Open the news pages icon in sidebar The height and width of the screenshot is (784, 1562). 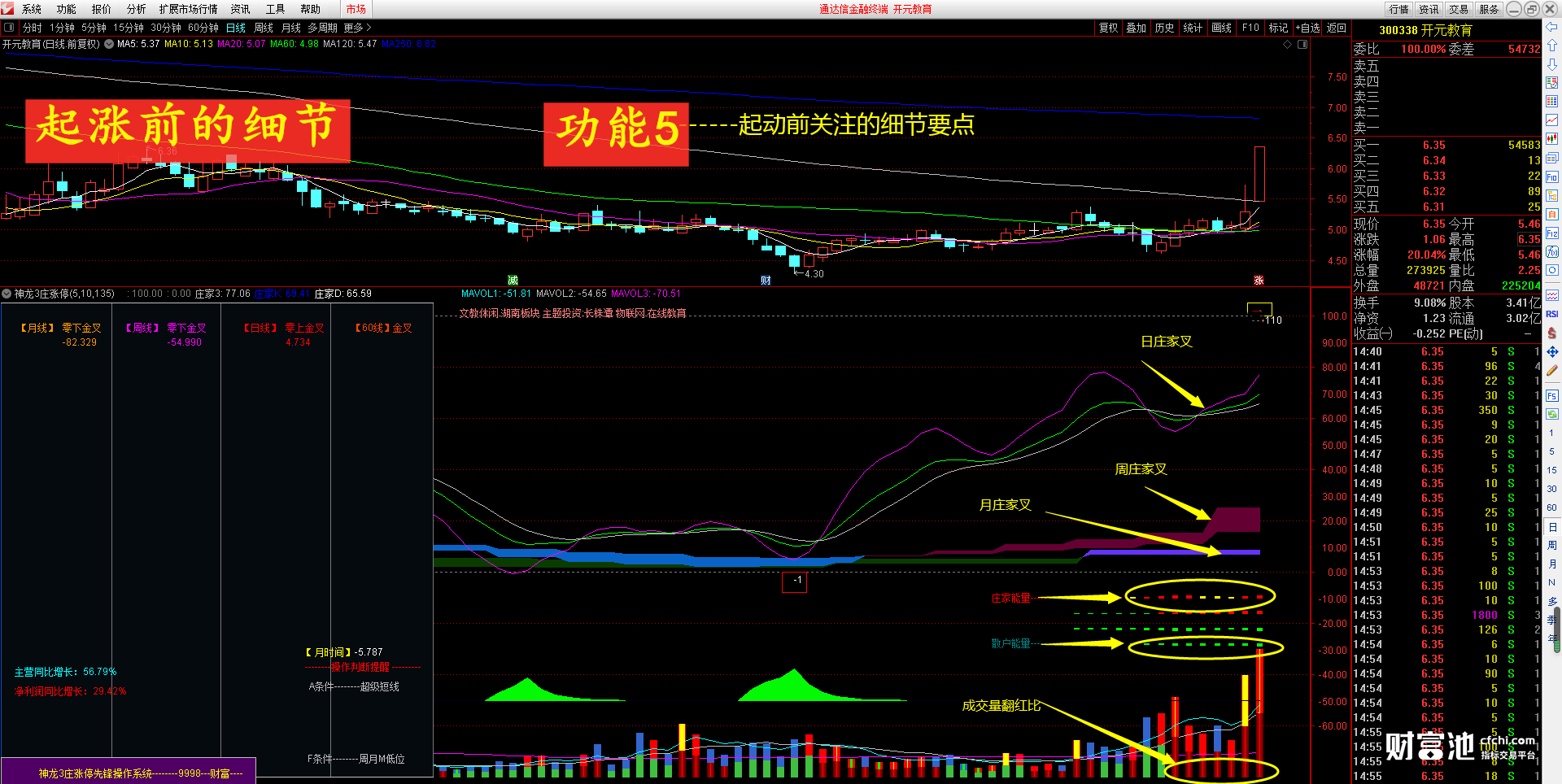tap(1552, 158)
